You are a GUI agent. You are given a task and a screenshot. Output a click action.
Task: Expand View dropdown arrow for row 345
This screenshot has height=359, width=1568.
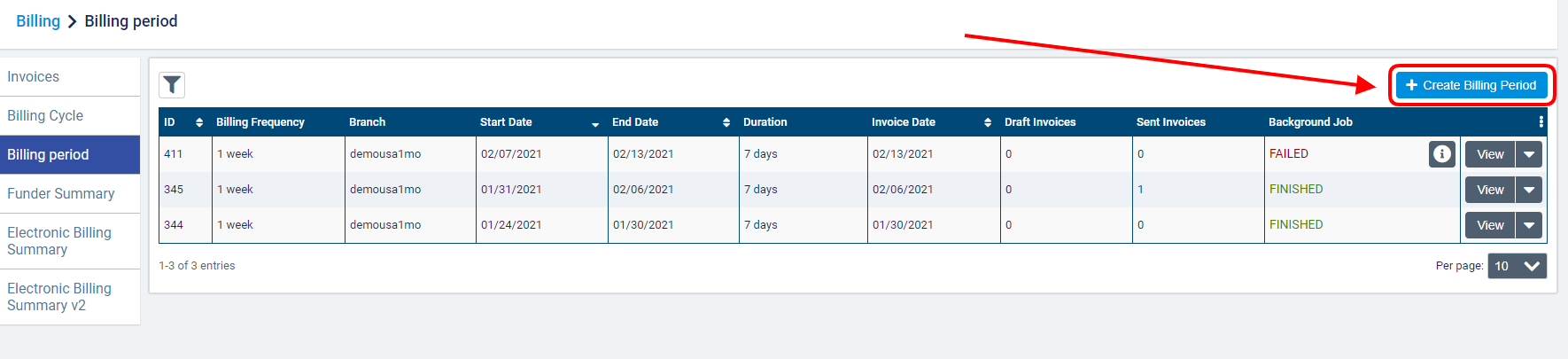[1529, 190]
